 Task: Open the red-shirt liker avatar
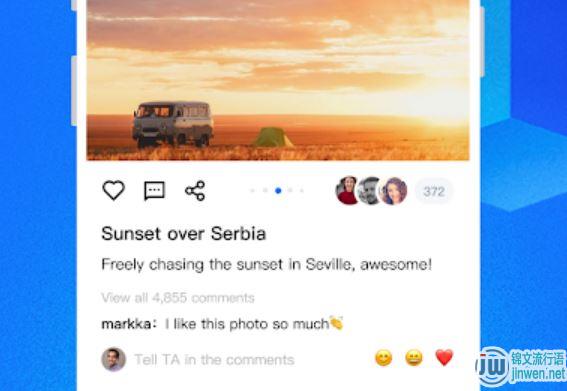[347, 191]
